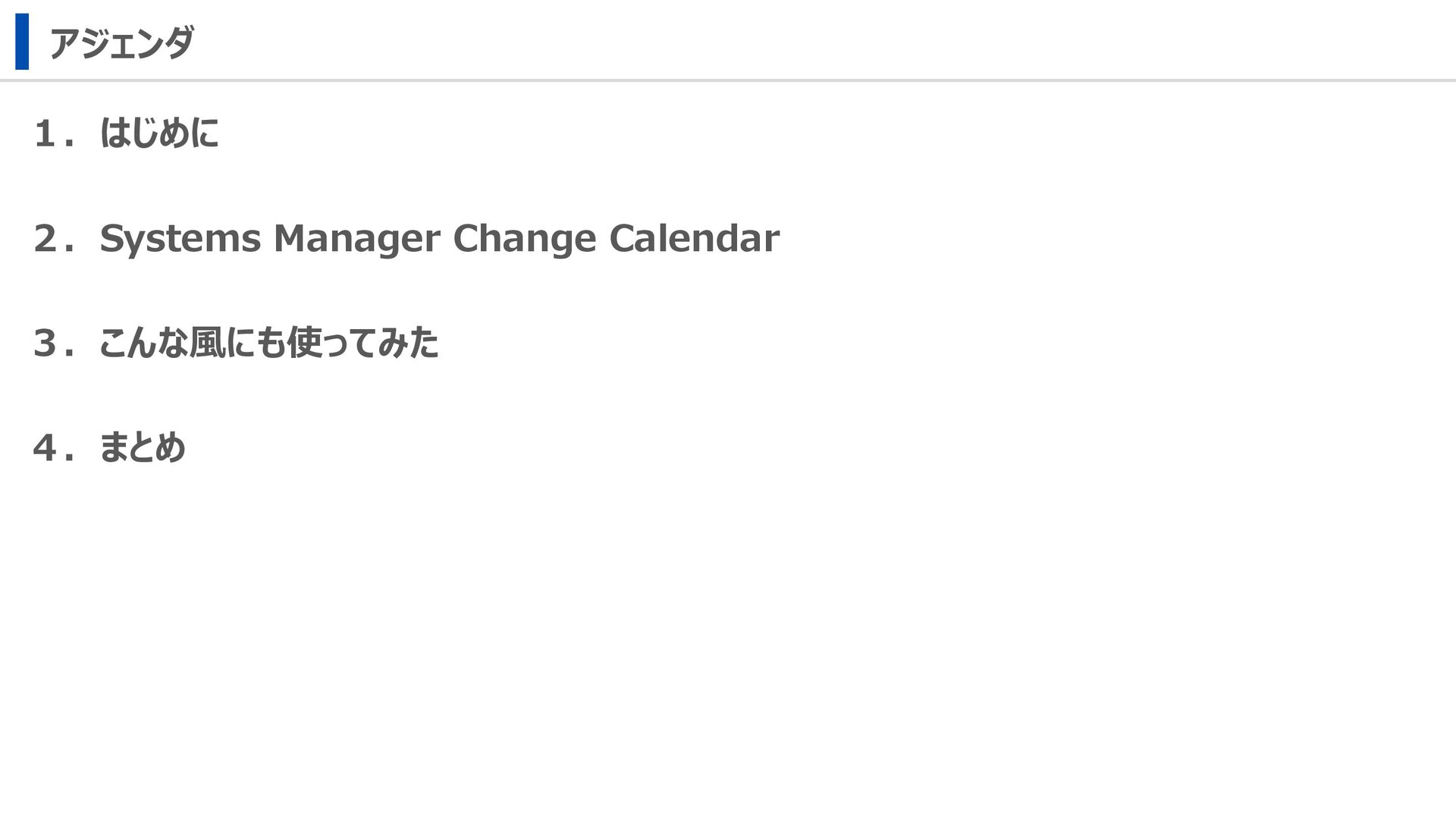Click the blue accent bar beside the title
The height and width of the screenshot is (819, 1456).
coord(22,42)
